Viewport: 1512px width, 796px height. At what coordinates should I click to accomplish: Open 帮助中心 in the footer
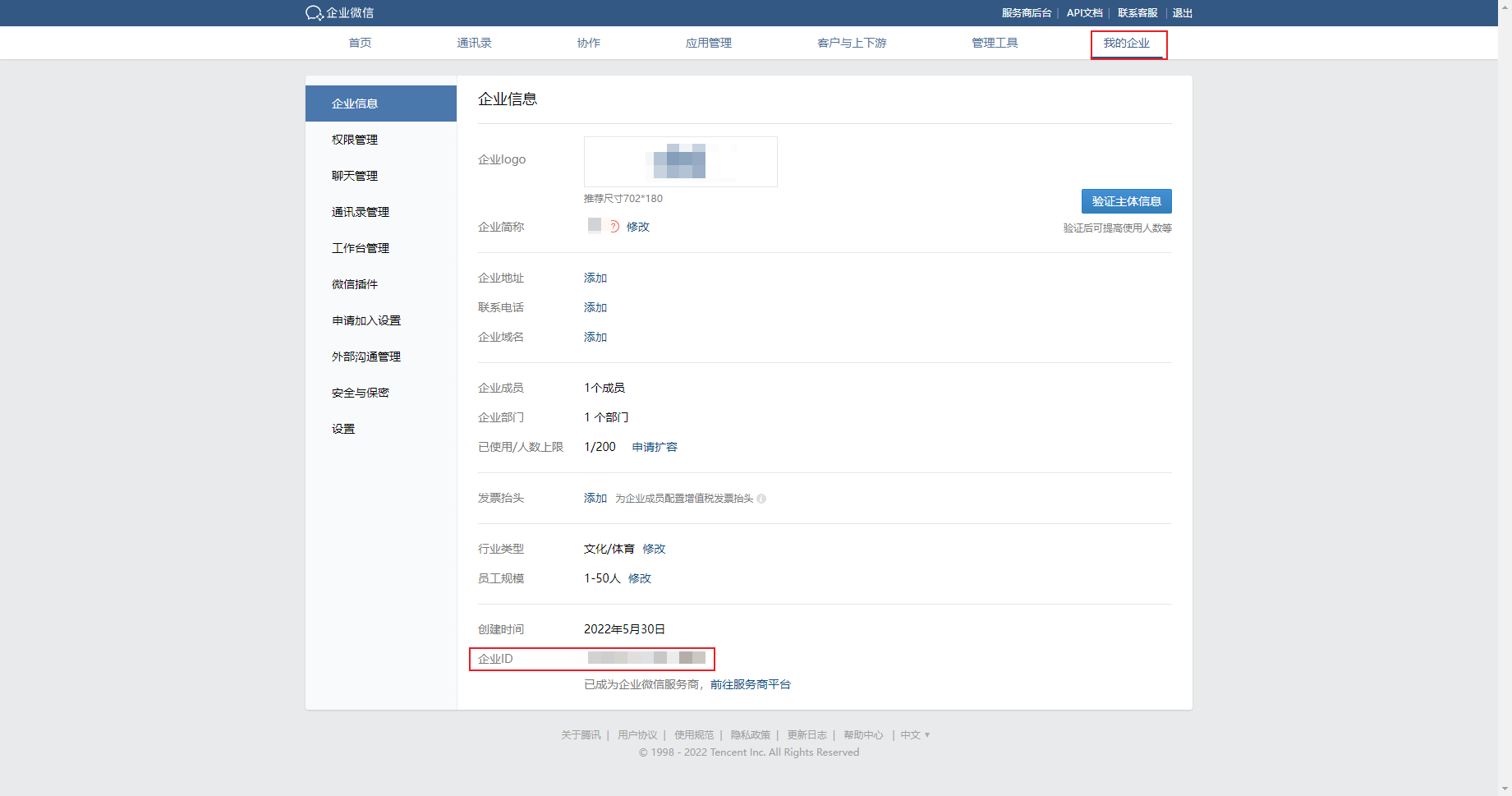point(863,735)
